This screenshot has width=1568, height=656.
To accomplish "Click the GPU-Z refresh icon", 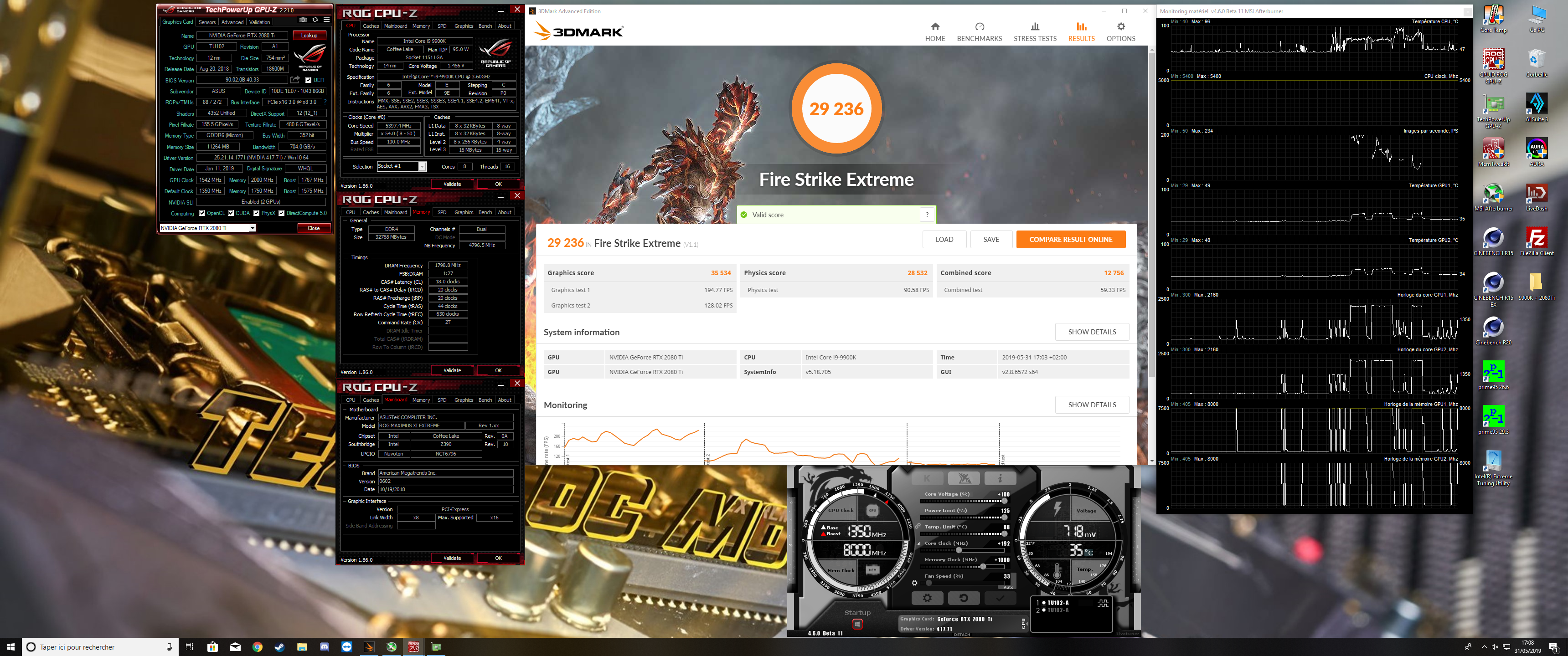I will point(315,20).
